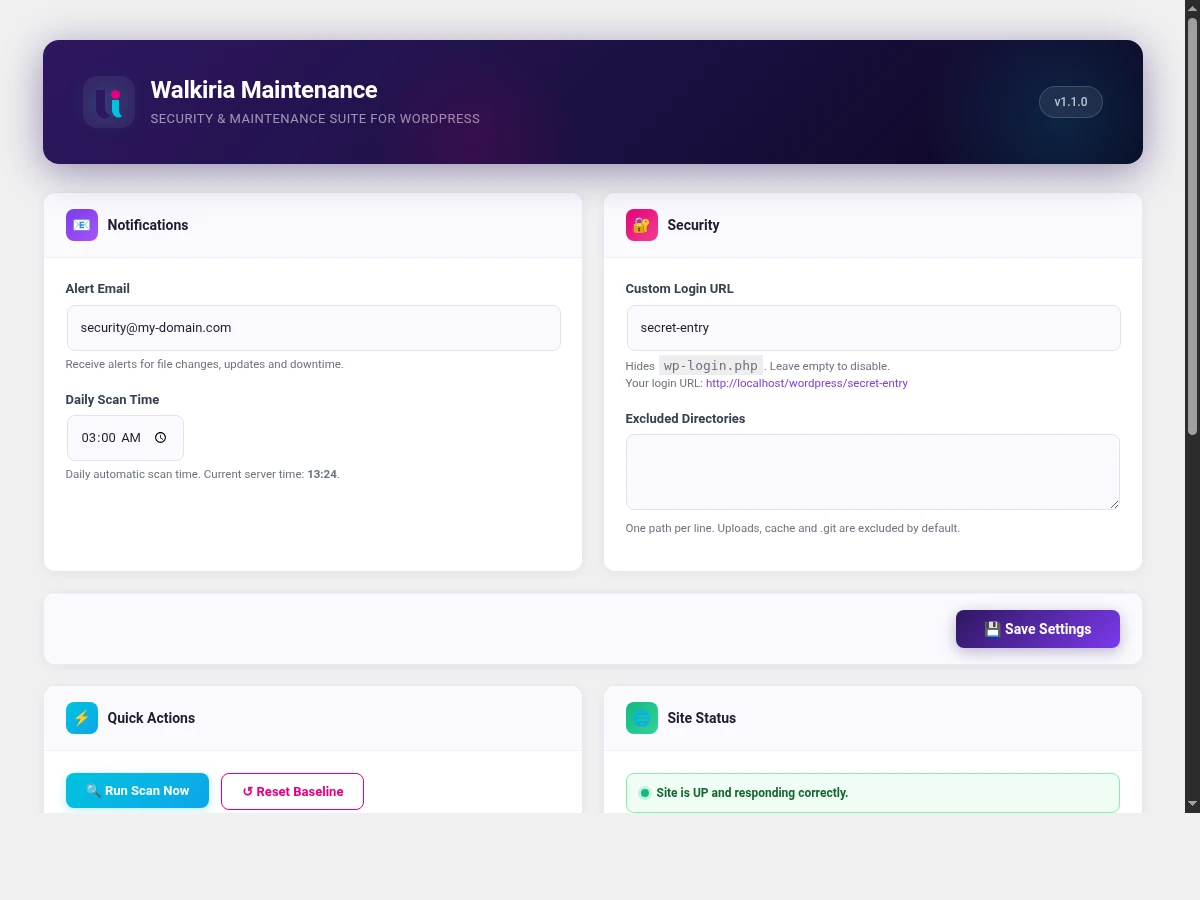
Task: Click the Site Status globe icon
Action: (642, 718)
